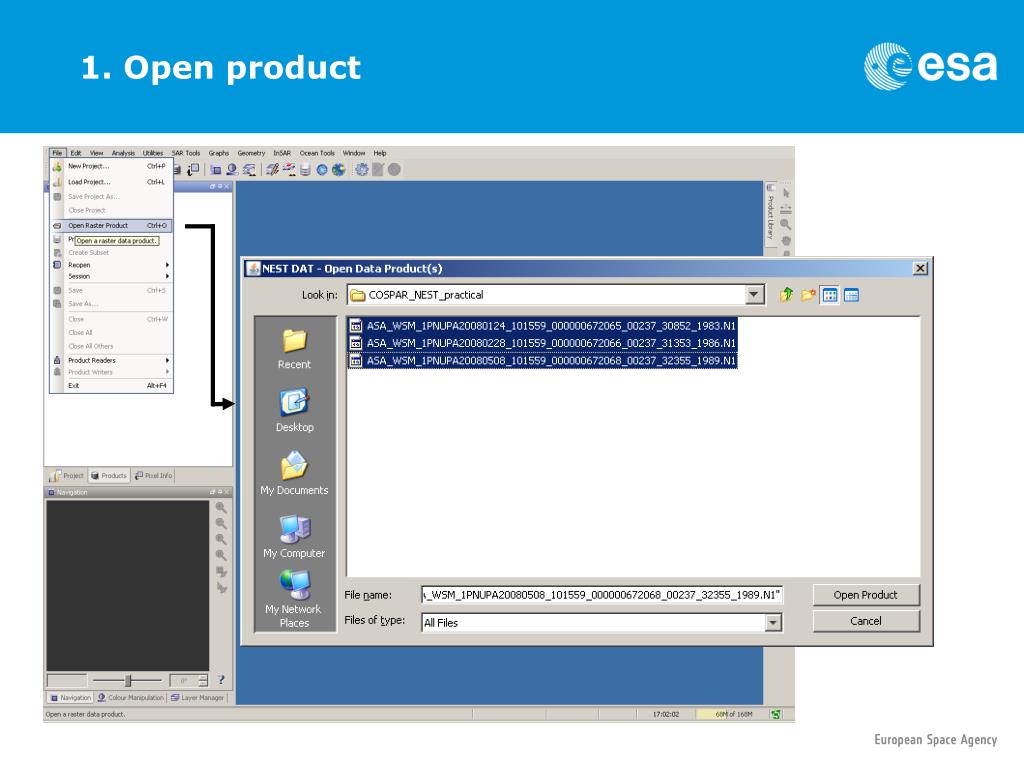Open Recent shortcut in file dialog
This screenshot has height=768, width=1024.
pos(294,349)
